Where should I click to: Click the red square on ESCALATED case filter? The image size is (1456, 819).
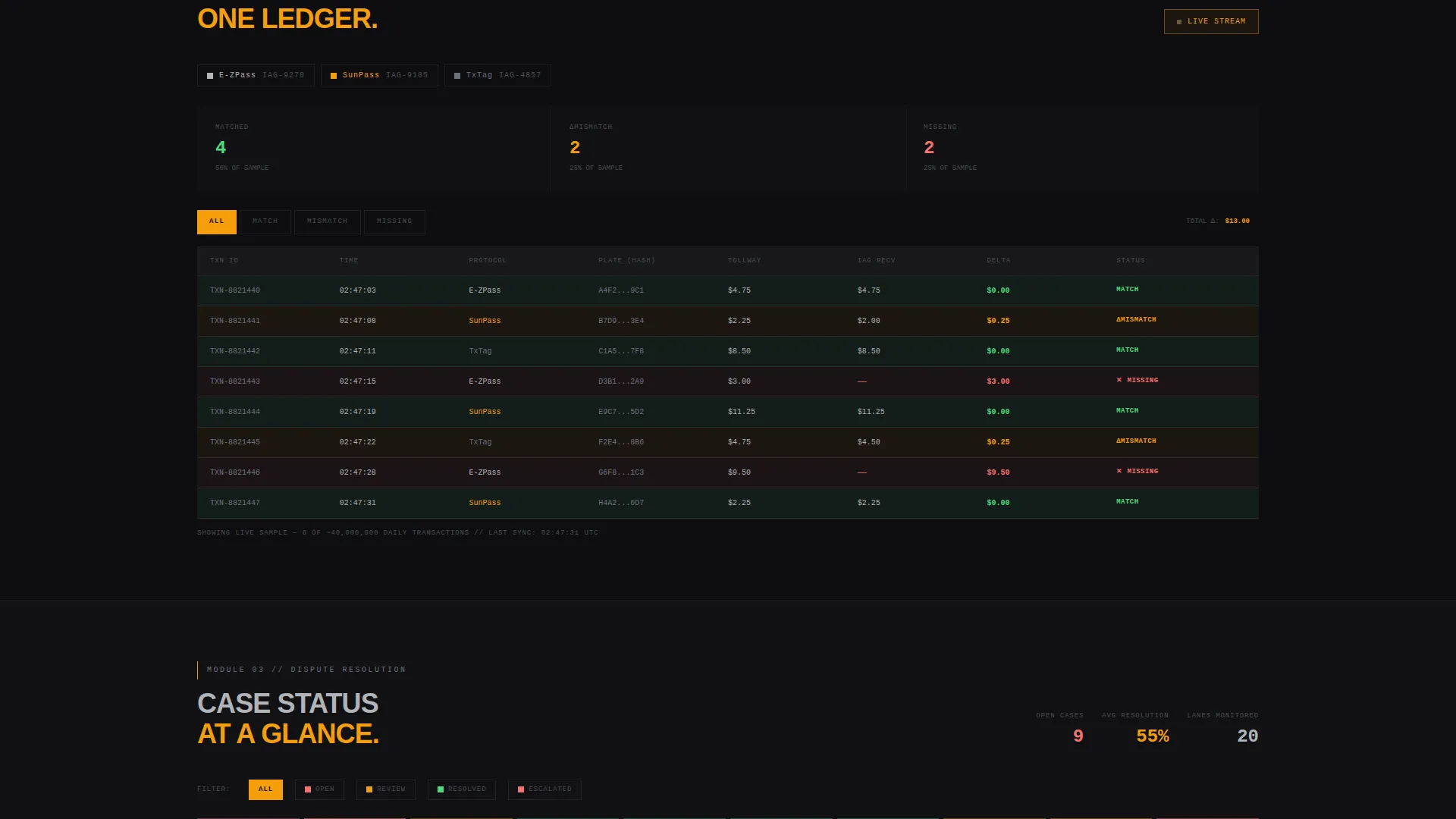click(x=521, y=789)
